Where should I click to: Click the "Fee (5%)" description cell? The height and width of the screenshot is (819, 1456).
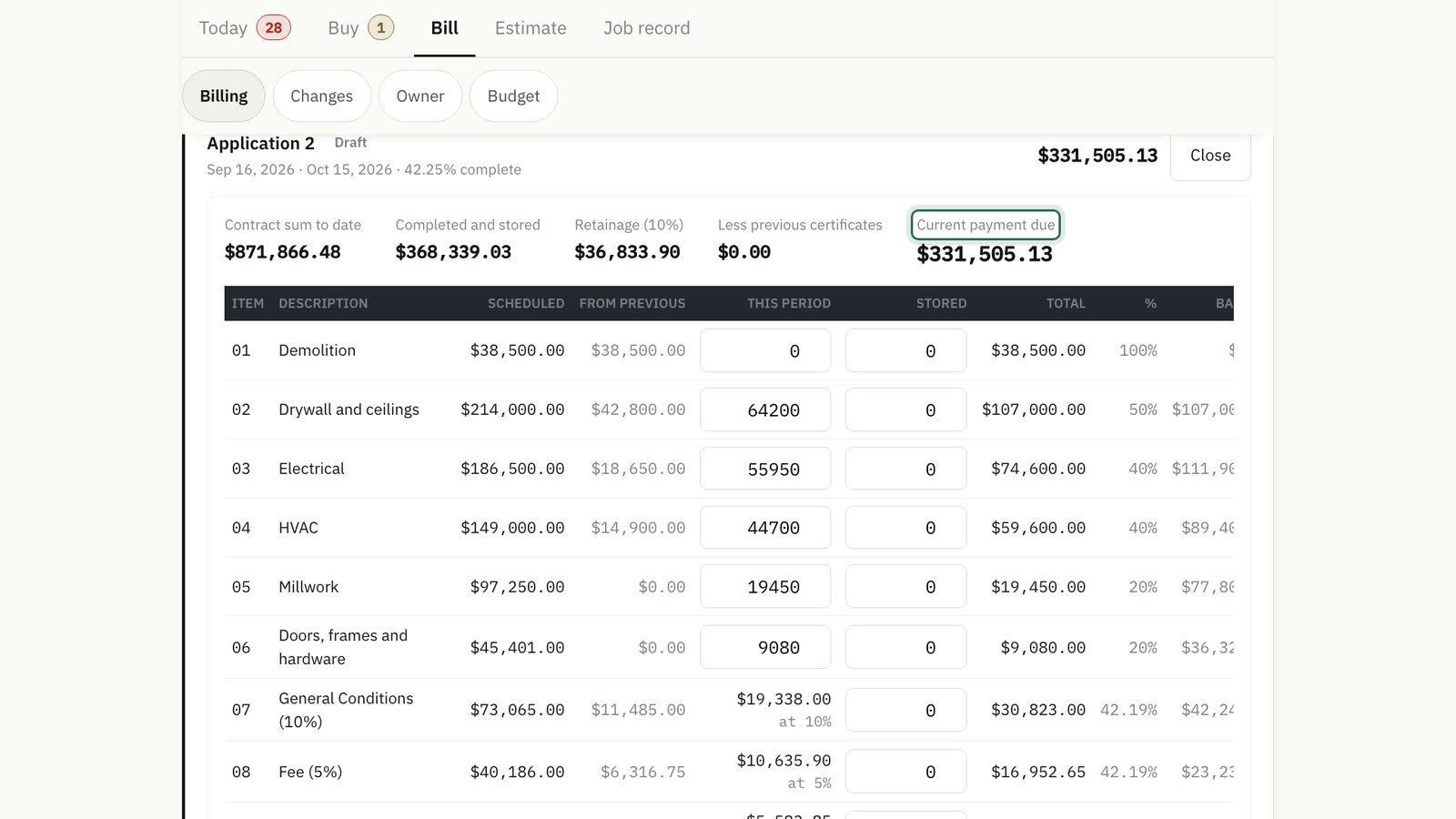coord(310,772)
